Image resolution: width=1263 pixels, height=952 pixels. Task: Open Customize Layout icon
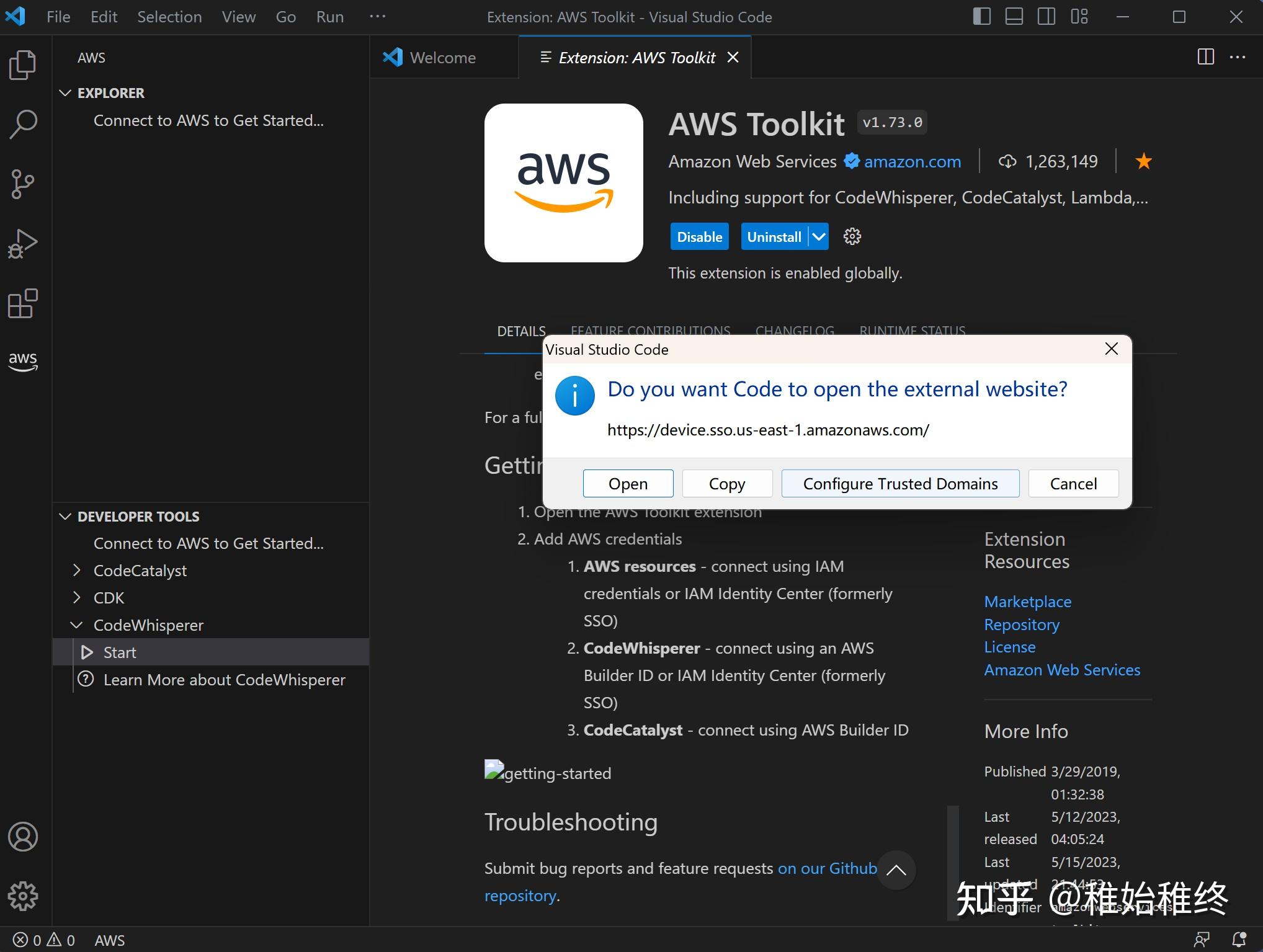[x=1079, y=17]
